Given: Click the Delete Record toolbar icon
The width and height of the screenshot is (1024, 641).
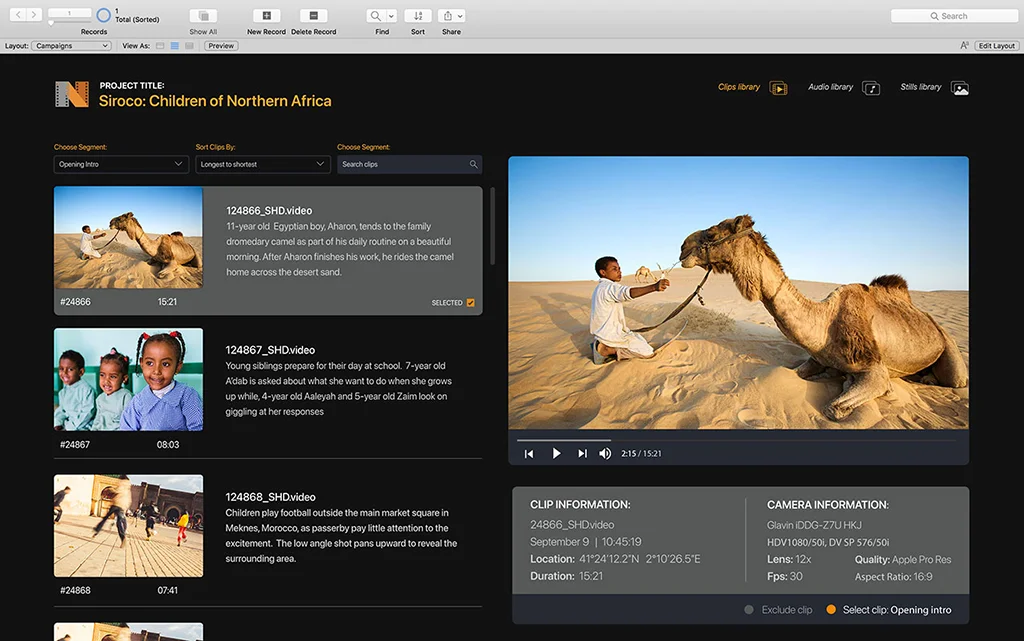Looking at the screenshot, I should pyautogui.click(x=313, y=16).
